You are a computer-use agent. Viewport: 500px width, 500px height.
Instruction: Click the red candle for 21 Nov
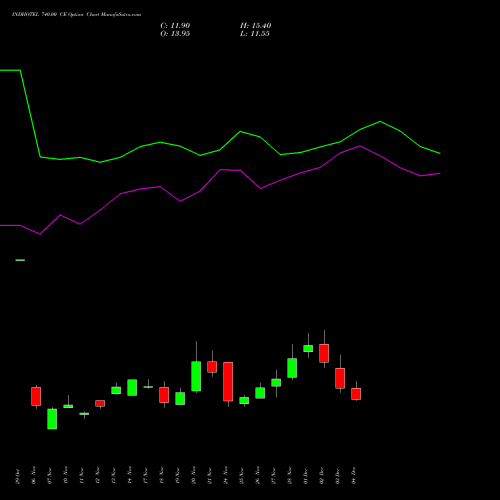click(212, 367)
